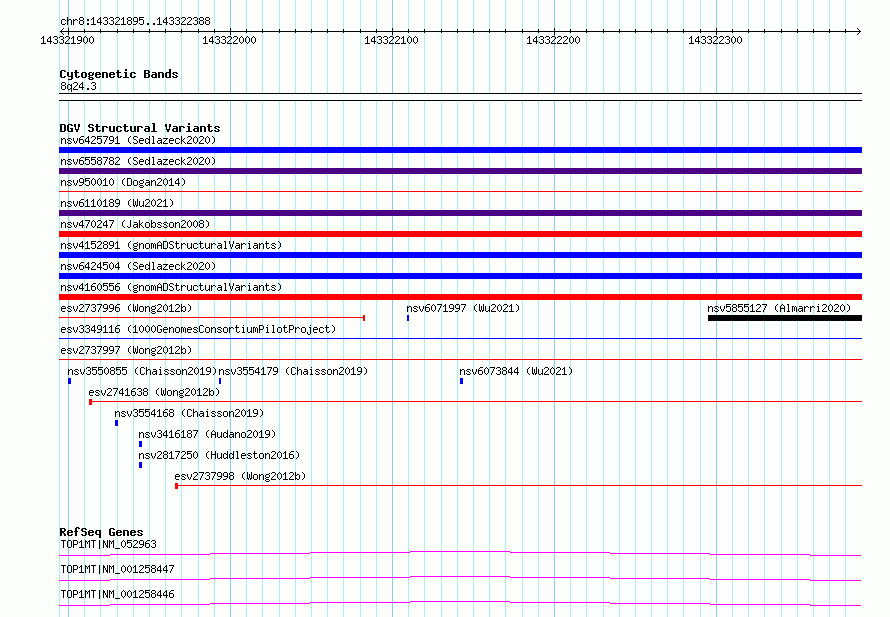Open nsv4160556 (gnomADStructuralVariants) label

[x=171, y=287]
